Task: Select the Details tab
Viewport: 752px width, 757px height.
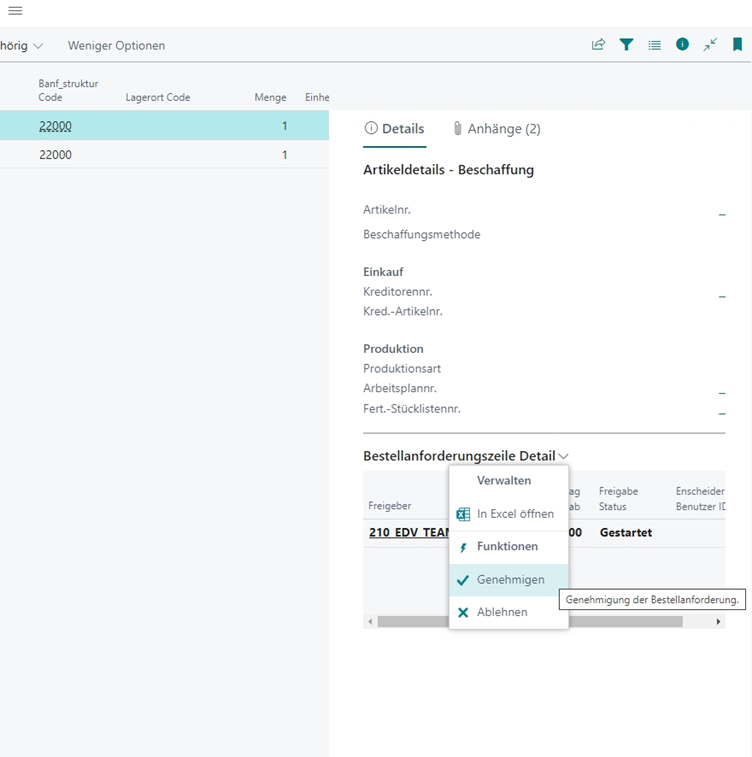Action: [394, 129]
